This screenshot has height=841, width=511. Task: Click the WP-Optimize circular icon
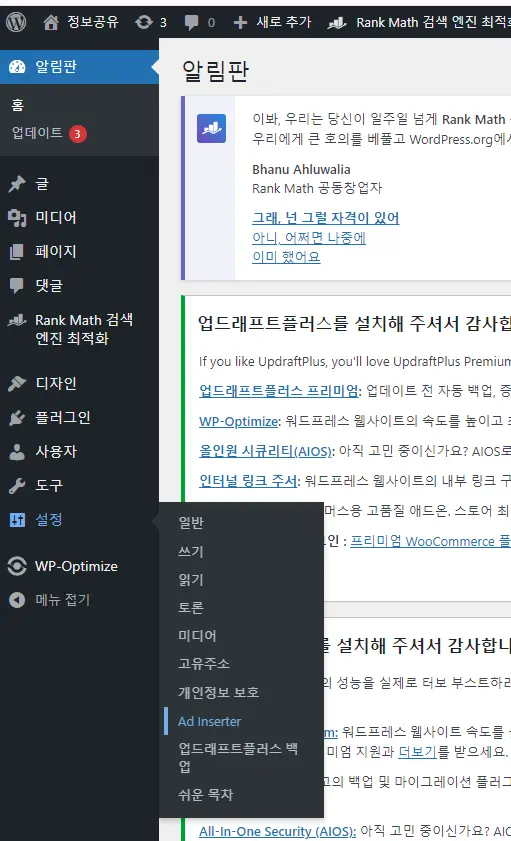[17, 566]
